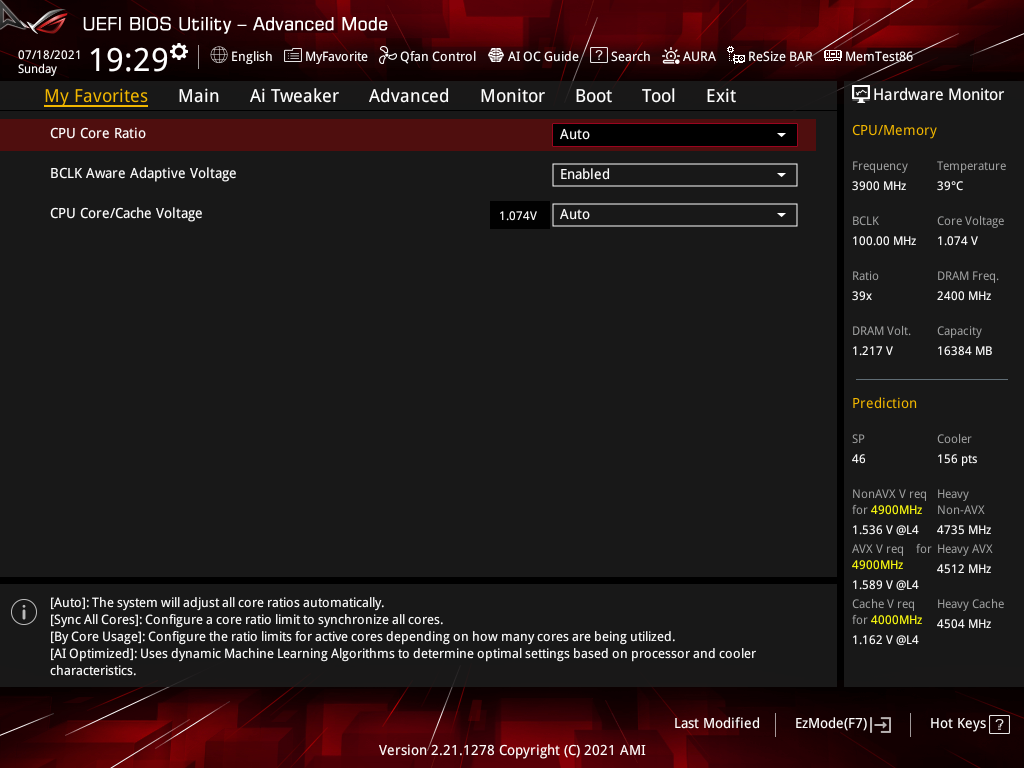Click the ReSize BAR icon
Image resolution: width=1024 pixels, height=768 pixels.
tap(769, 56)
